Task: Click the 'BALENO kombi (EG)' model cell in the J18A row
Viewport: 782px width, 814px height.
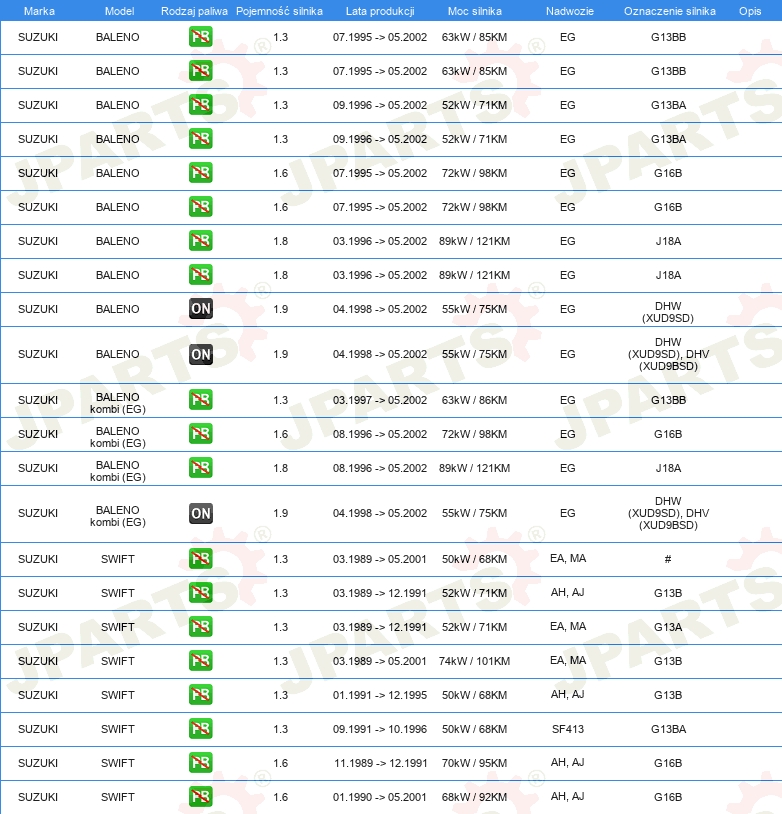Action: pos(118,471)
